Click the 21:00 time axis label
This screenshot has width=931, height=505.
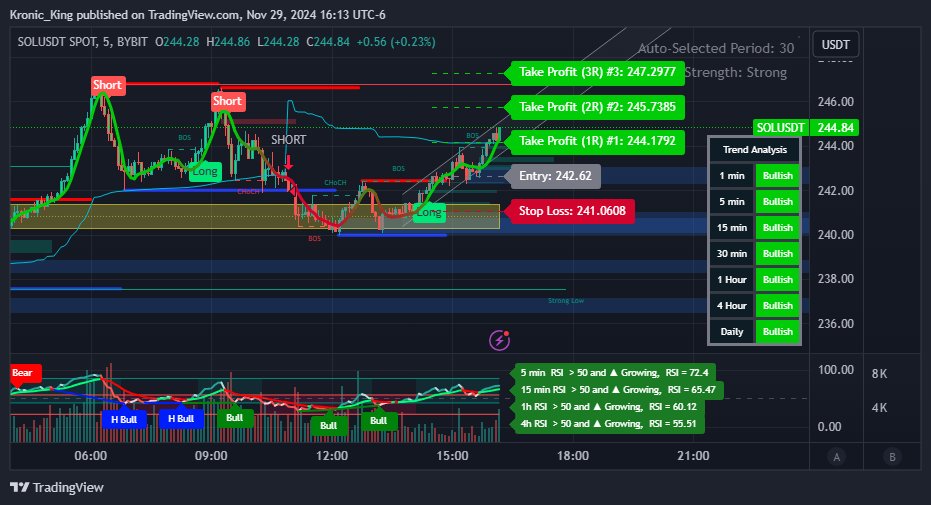click(694, 456)
